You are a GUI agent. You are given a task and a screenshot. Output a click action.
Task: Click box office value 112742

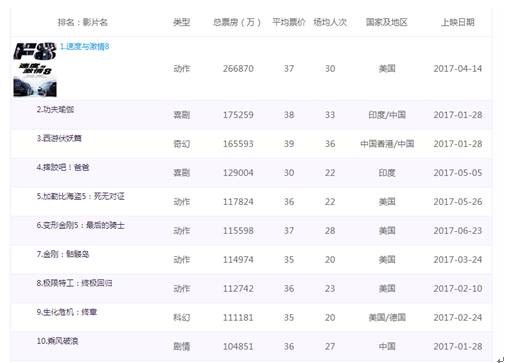[x=238, y=289]
